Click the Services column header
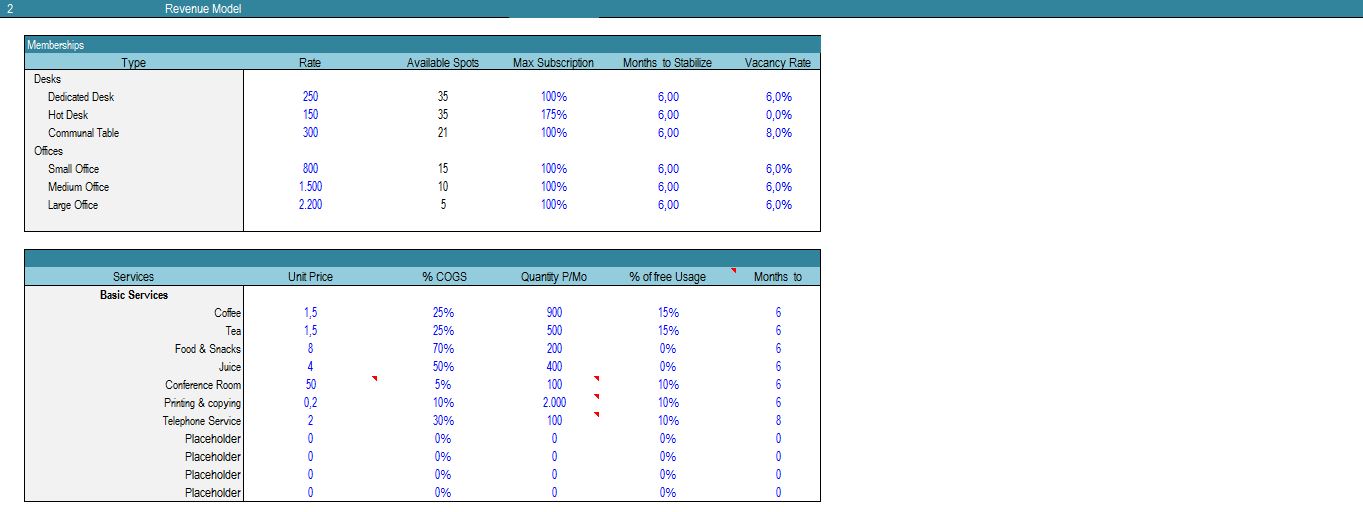Image resolution: width=1363 pixels, height=512 pixels. (133, 277)
